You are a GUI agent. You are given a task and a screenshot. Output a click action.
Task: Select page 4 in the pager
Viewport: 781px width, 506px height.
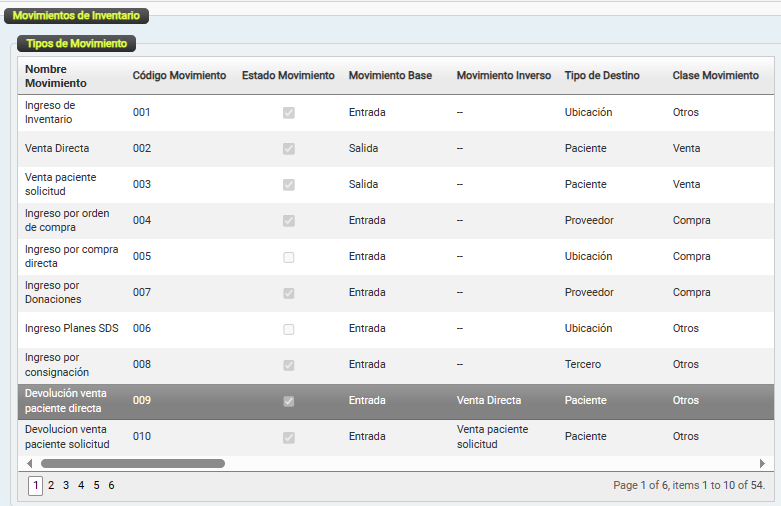coord(81,485)
